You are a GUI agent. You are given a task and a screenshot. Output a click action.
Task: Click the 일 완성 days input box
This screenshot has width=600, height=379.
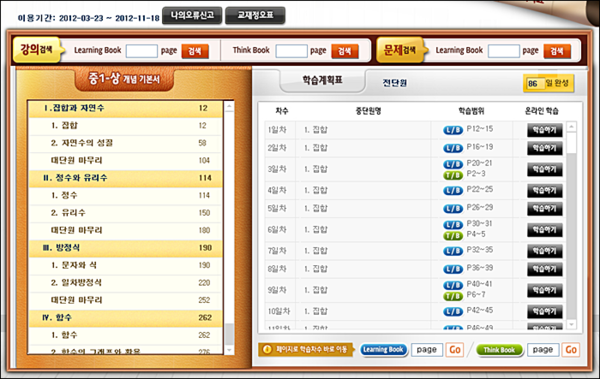(x=535, y=83)
